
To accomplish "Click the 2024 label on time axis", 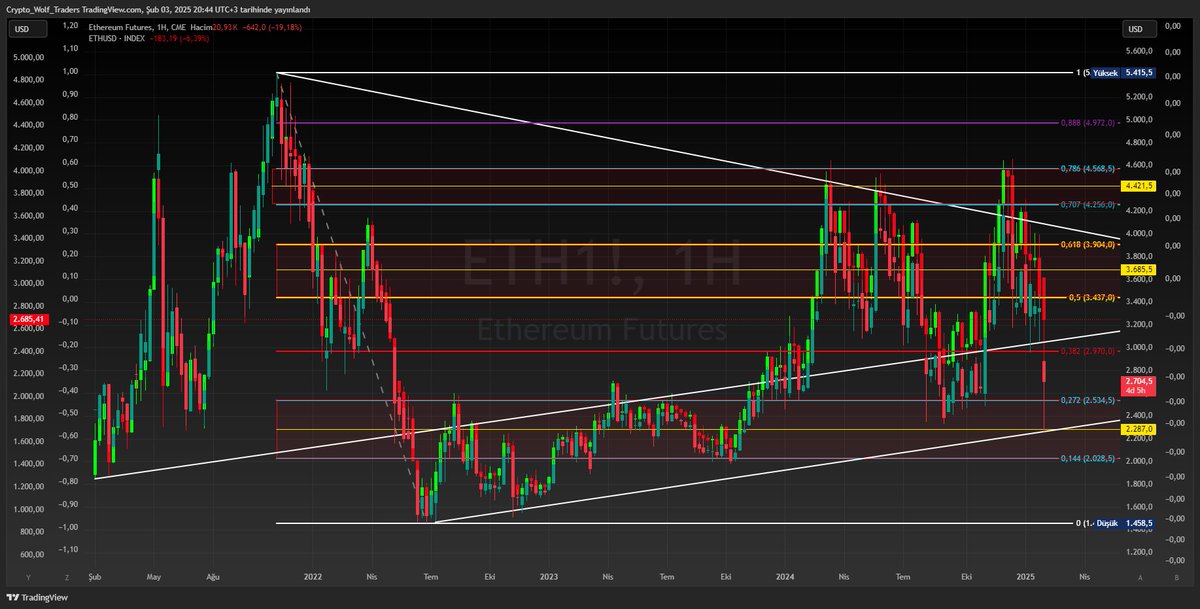I will click(785, 577).
